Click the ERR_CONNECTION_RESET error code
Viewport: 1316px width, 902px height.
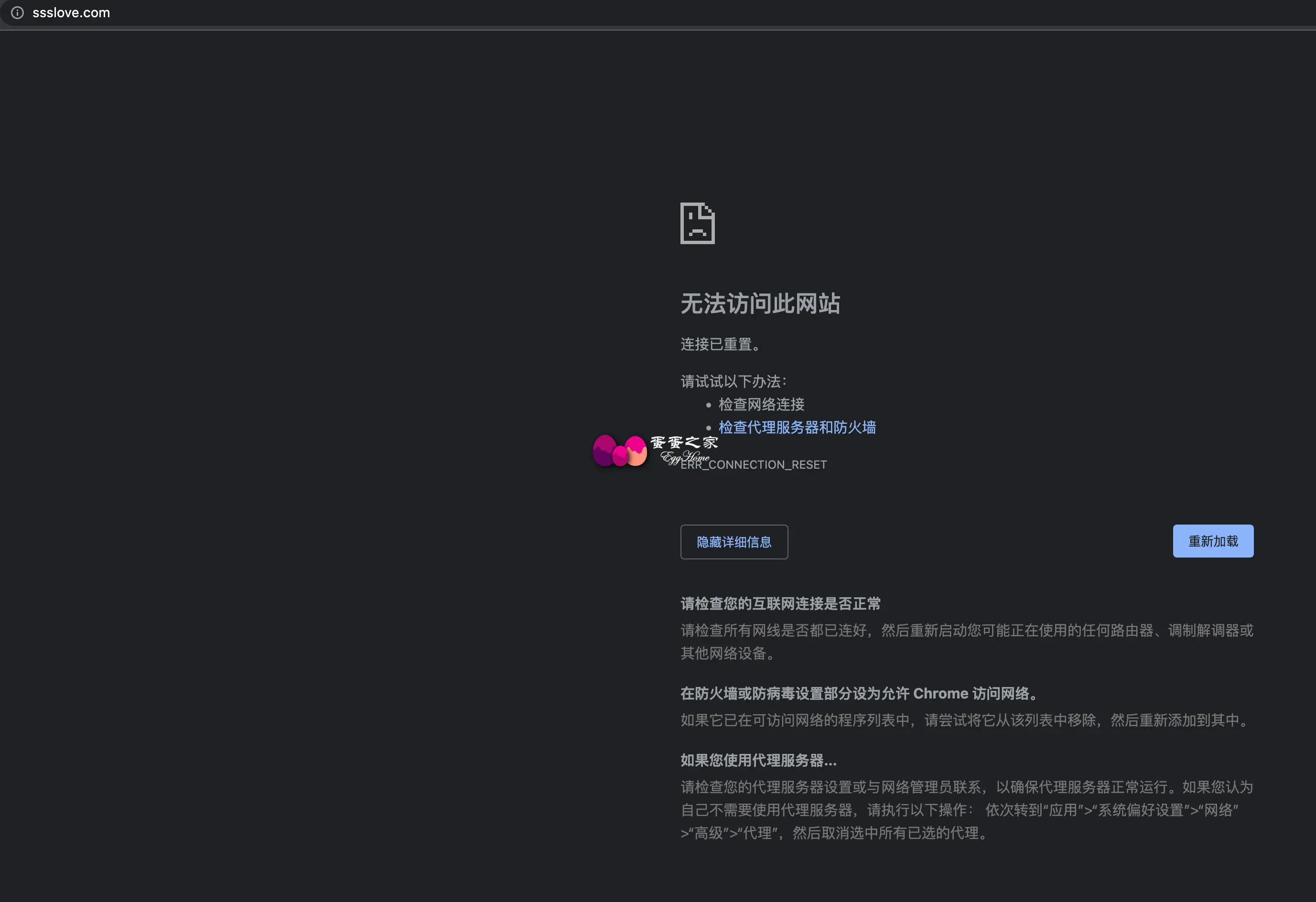(x=753, y=465)
